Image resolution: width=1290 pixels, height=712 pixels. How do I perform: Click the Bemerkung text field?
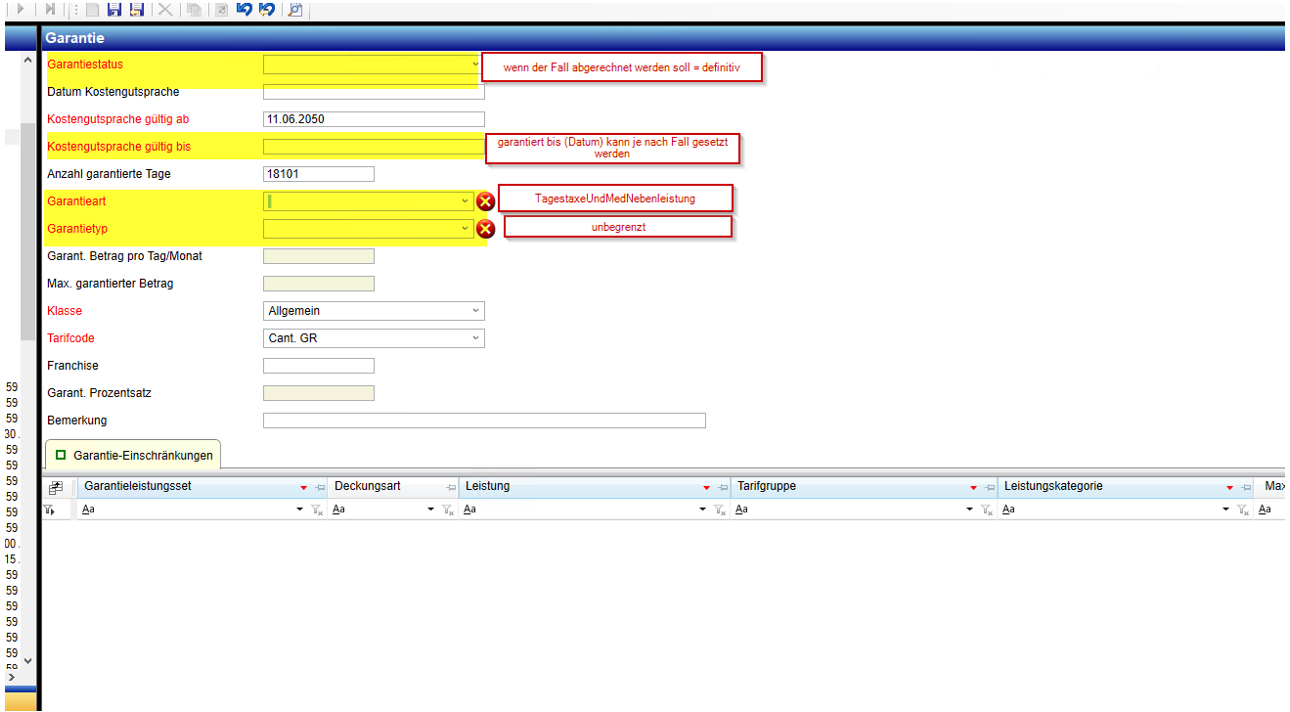coord(484,420)
